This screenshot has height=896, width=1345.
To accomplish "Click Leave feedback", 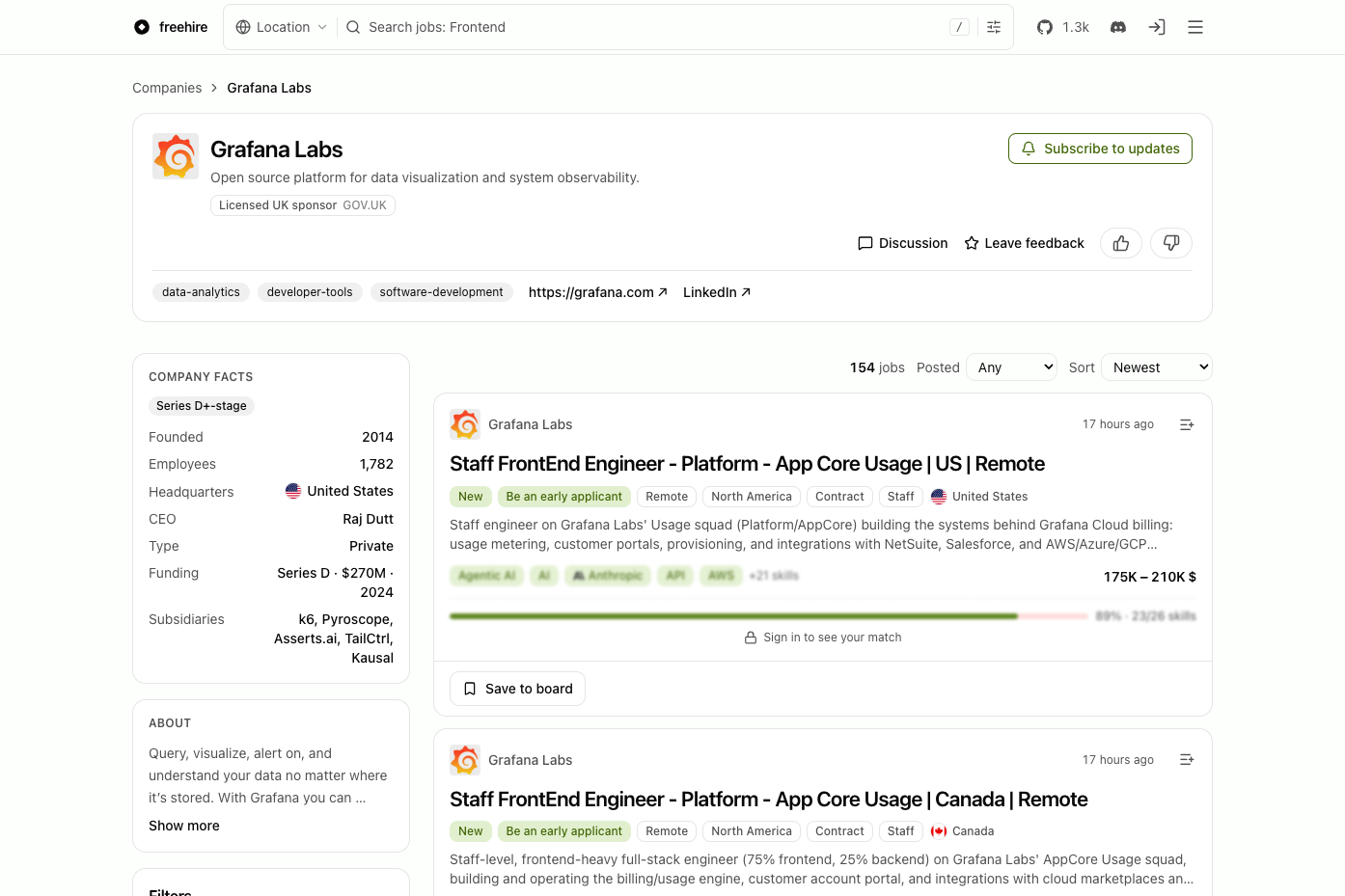I will 1025,243.
